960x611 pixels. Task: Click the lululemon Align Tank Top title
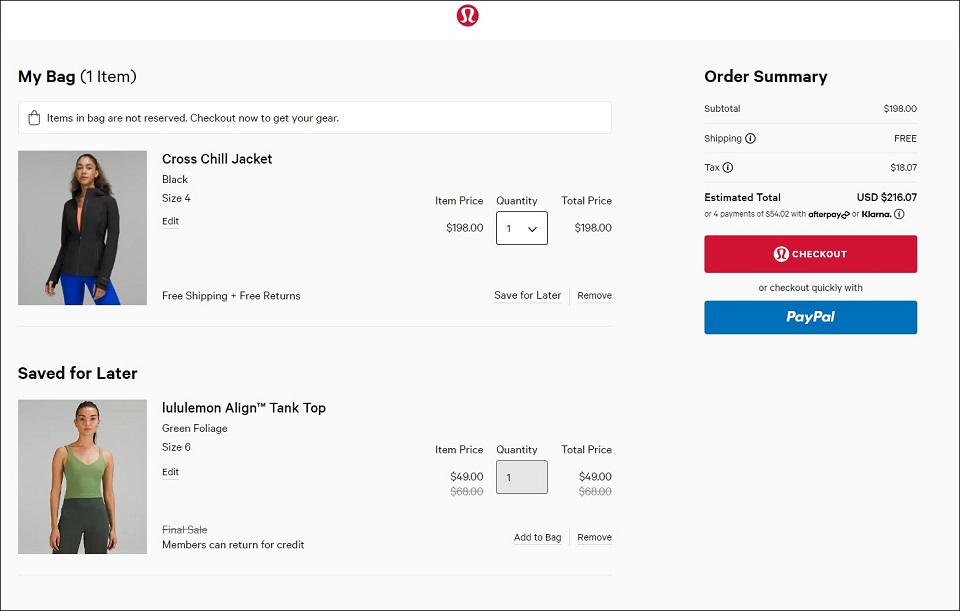[244, 408]
